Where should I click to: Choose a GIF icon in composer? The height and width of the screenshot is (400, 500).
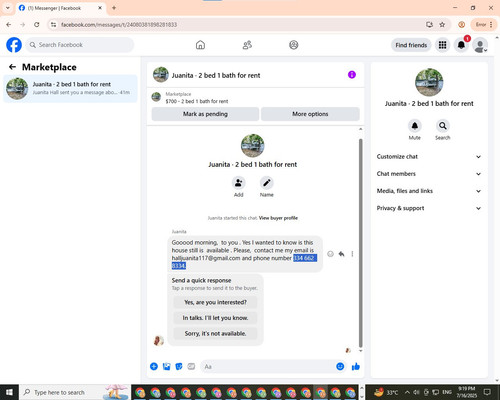pyautogui.click(x=191, y=367)
